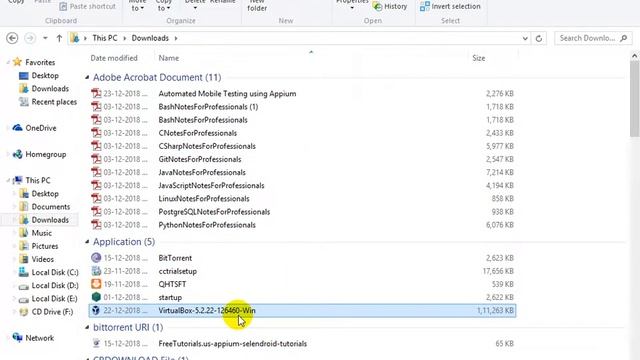The image size is (640, 360).
Task: Open Music folder in sidebar
Action: tap(42, 233)
